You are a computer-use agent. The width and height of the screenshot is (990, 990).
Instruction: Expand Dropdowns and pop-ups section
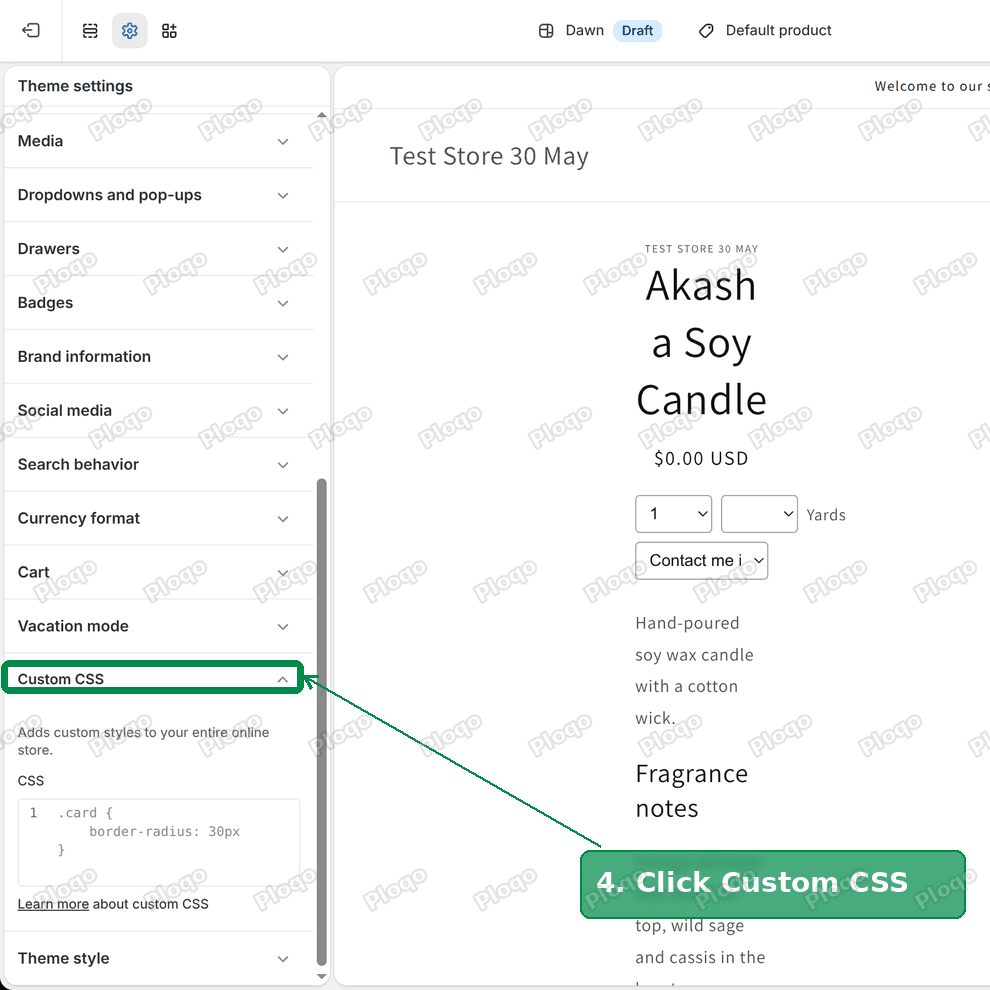pos(158,194)
